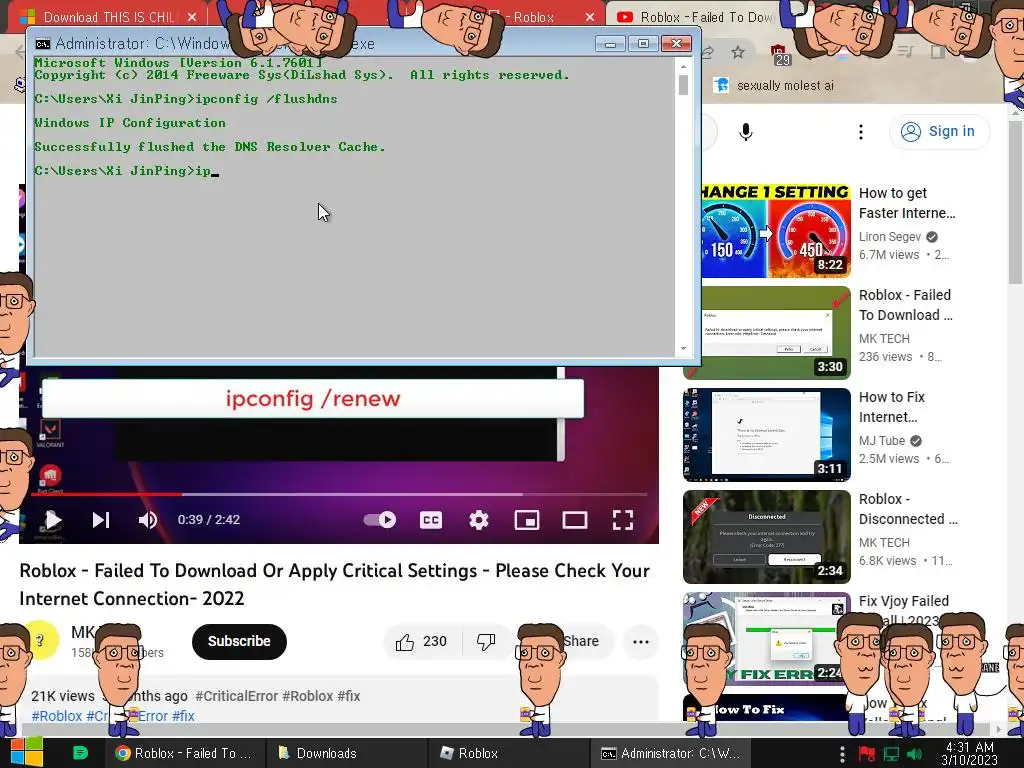The height and width of the screenshot is (768, 1024).
Task: Switch to Chrome 'Roblox - Failed To' taskbar item
Action: tap(185, 753)
